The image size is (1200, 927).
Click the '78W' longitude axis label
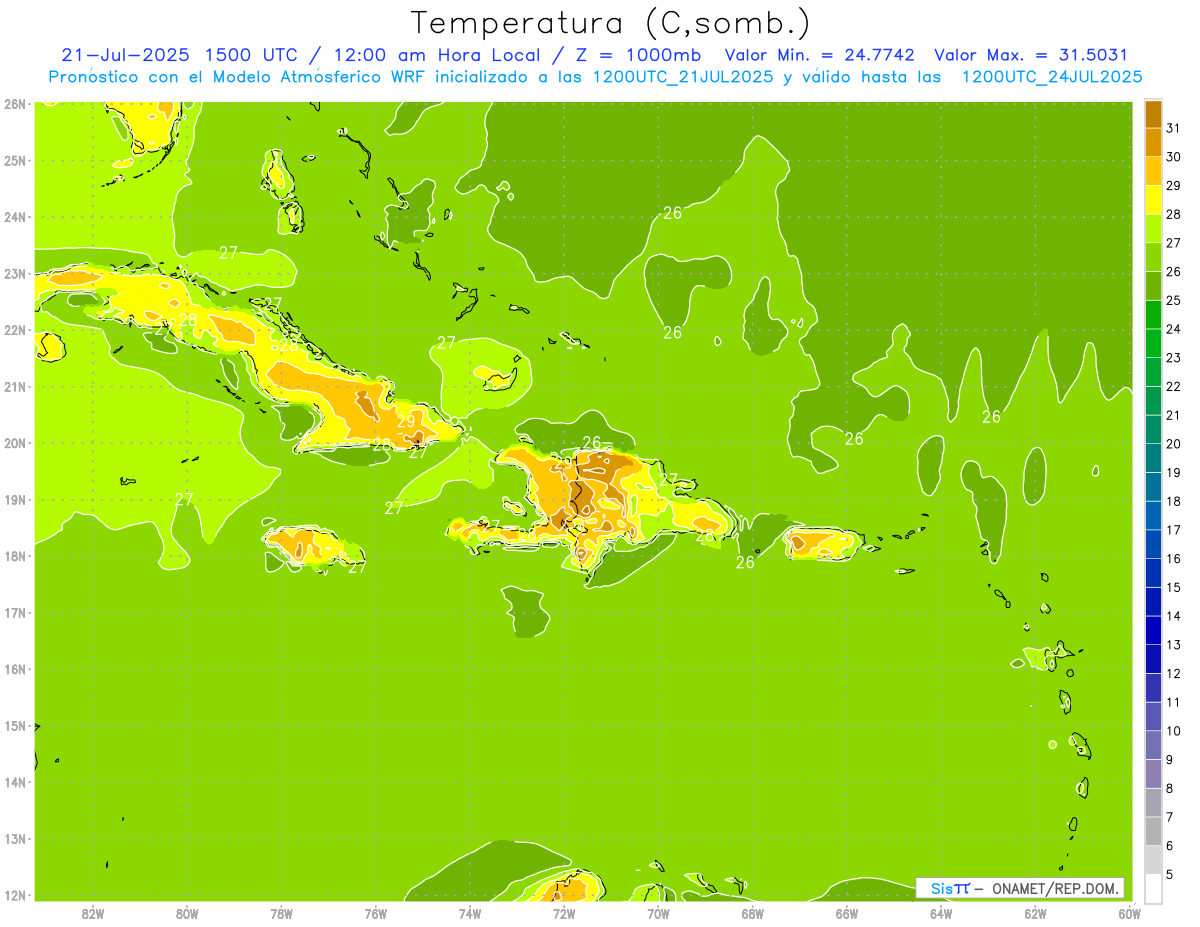click(281, 913)
